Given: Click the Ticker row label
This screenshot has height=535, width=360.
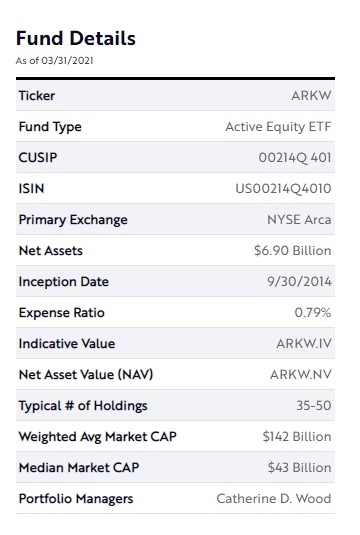Looking at the screenshot, I should point(37,96).
